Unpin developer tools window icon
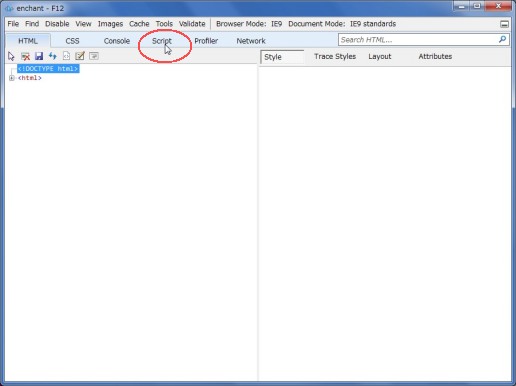This screenshot has height=386, width=516. [x=504, y=24]
